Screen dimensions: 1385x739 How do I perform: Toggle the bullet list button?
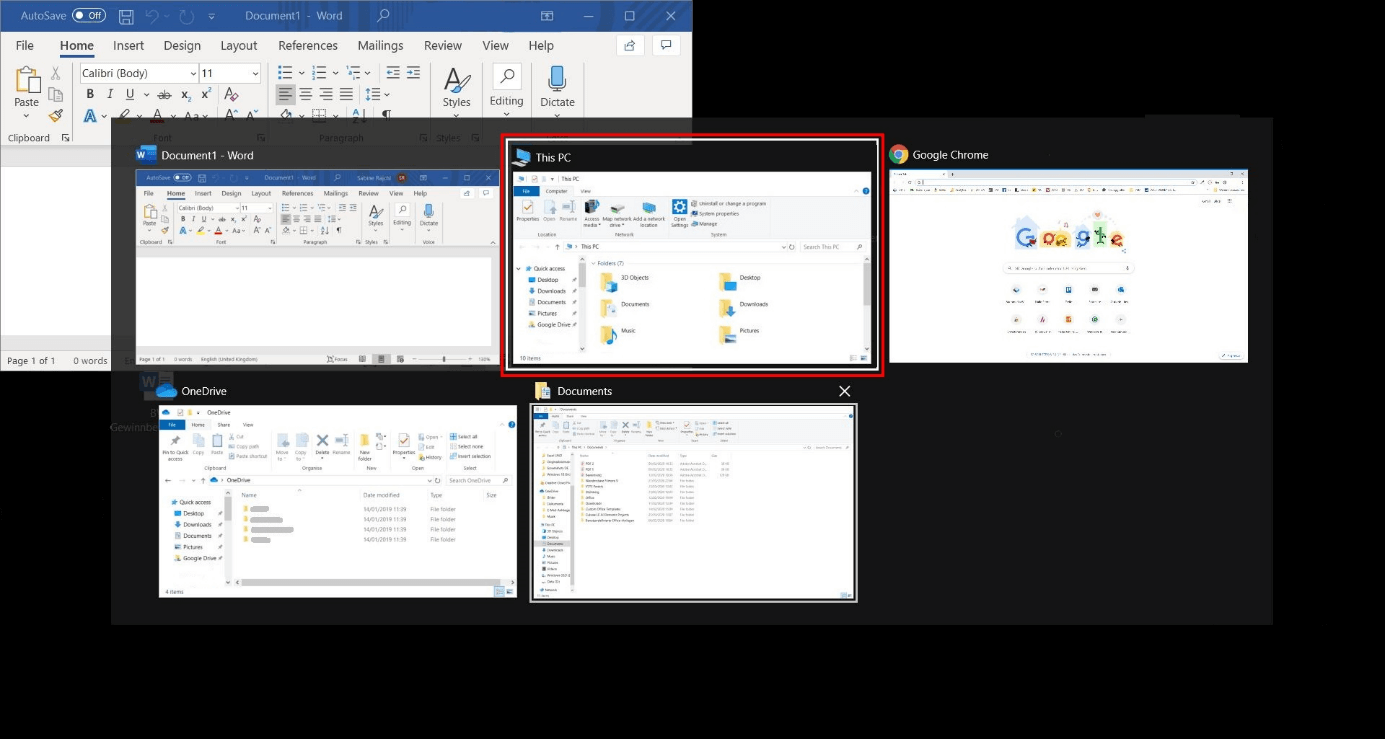coord(285,72)
